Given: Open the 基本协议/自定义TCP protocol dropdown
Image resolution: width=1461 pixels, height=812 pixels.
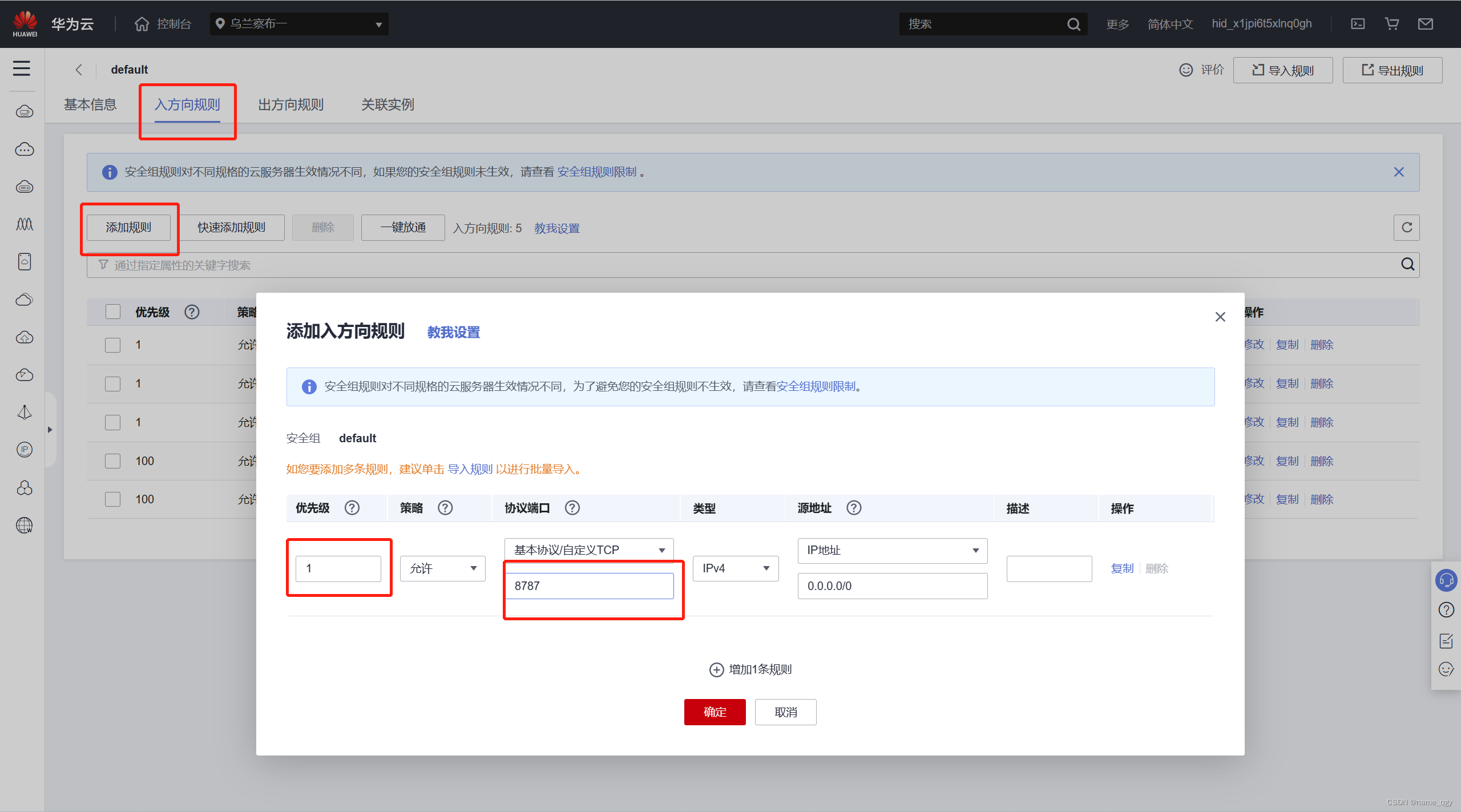Looking at the screenshot, I should 589,550.
